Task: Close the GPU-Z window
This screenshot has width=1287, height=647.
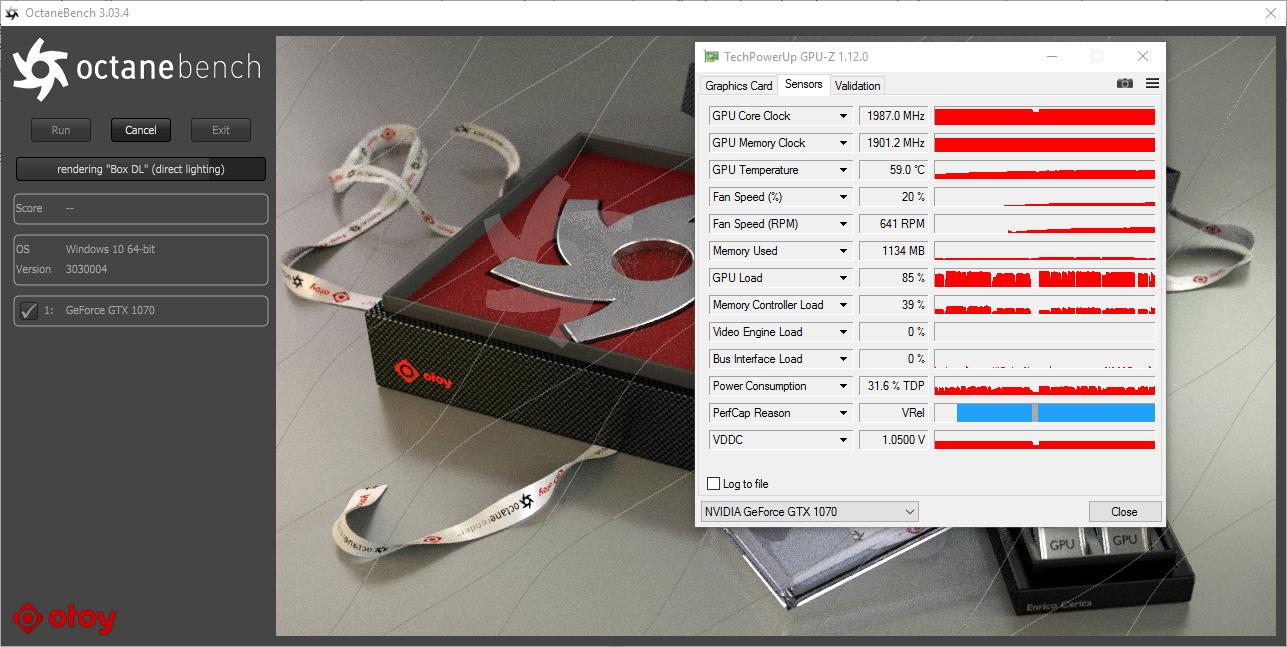Action: click(1143, 57)
